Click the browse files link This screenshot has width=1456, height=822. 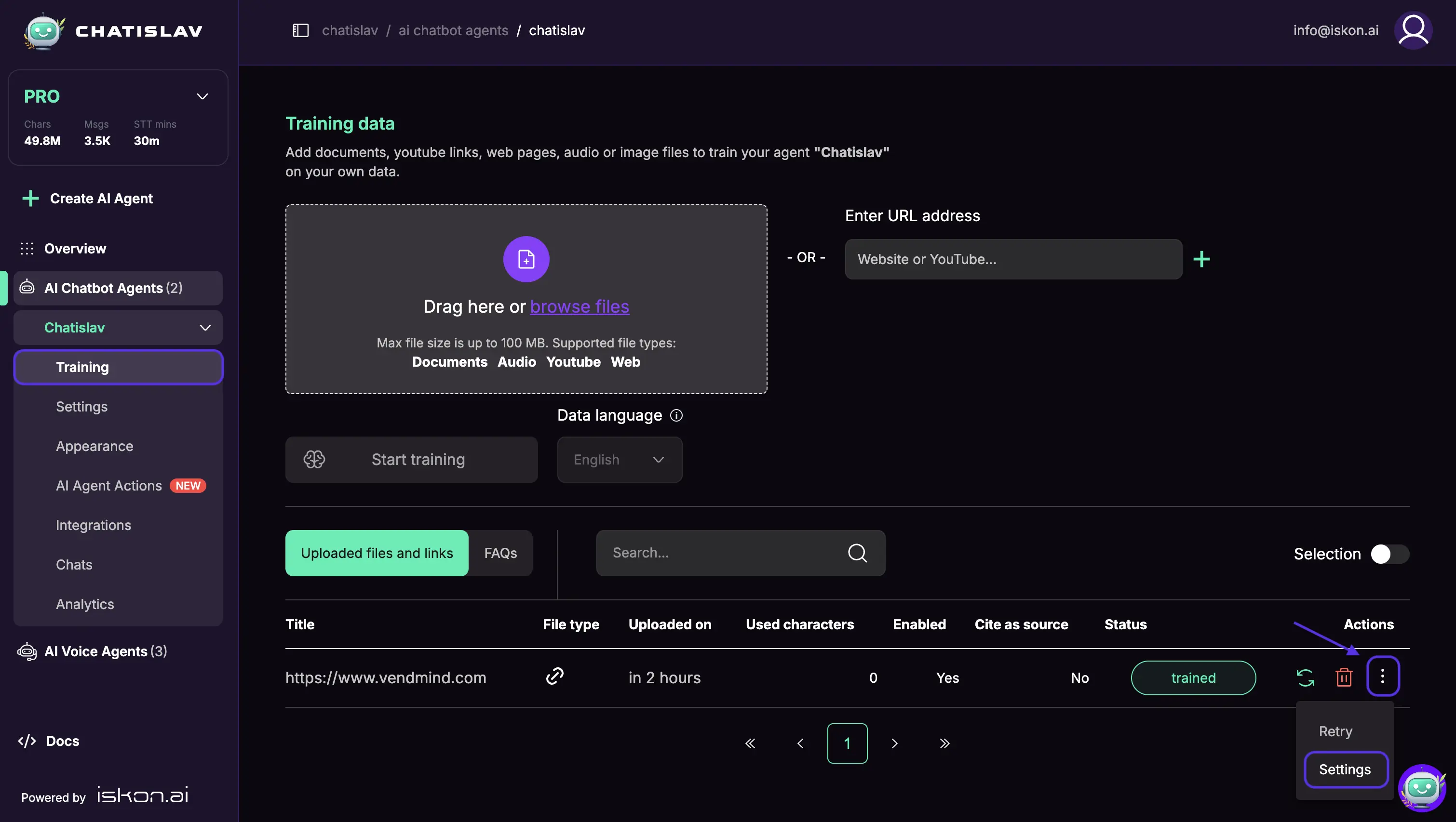tap(580, 307)
